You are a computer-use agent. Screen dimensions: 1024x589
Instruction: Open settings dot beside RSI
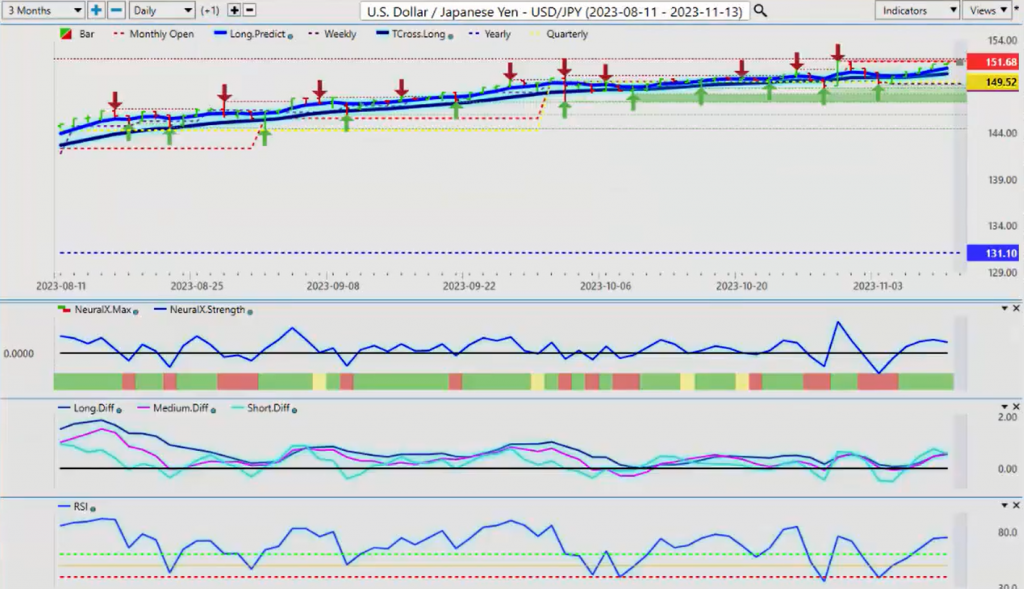pyautogui.click(x=93, y=509)
